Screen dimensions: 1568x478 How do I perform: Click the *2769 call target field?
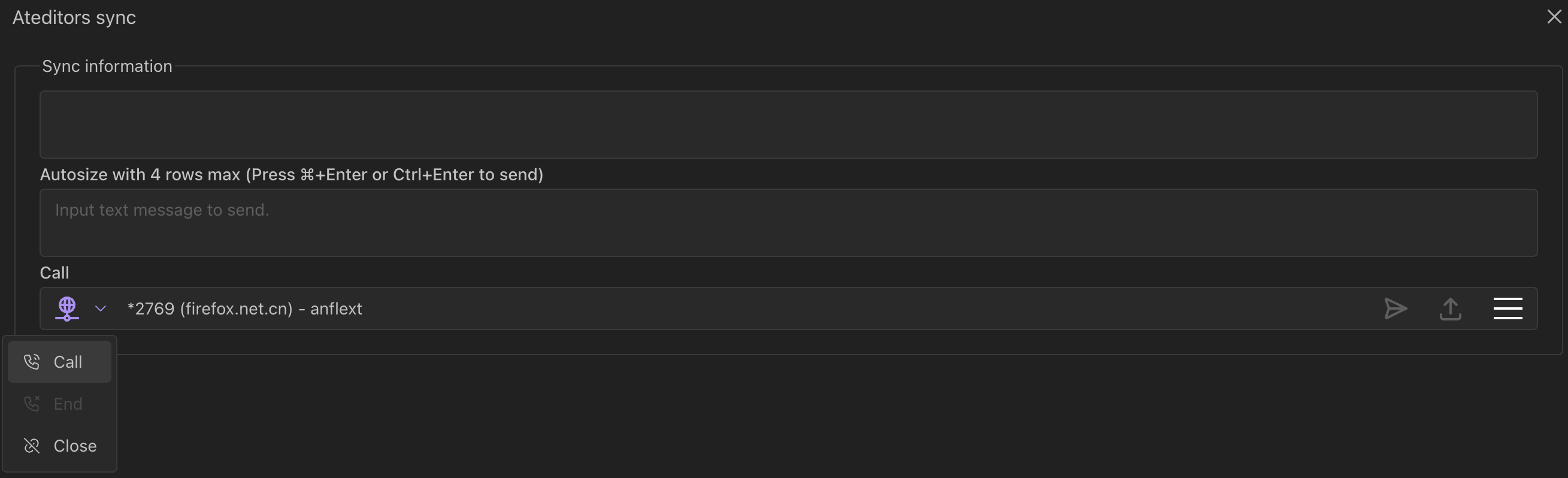click(731, 308)
